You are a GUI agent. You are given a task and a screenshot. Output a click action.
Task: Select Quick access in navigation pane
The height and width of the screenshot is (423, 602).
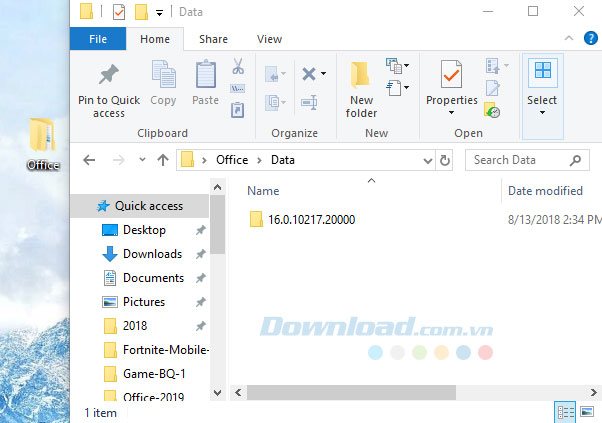click(140, 206)
